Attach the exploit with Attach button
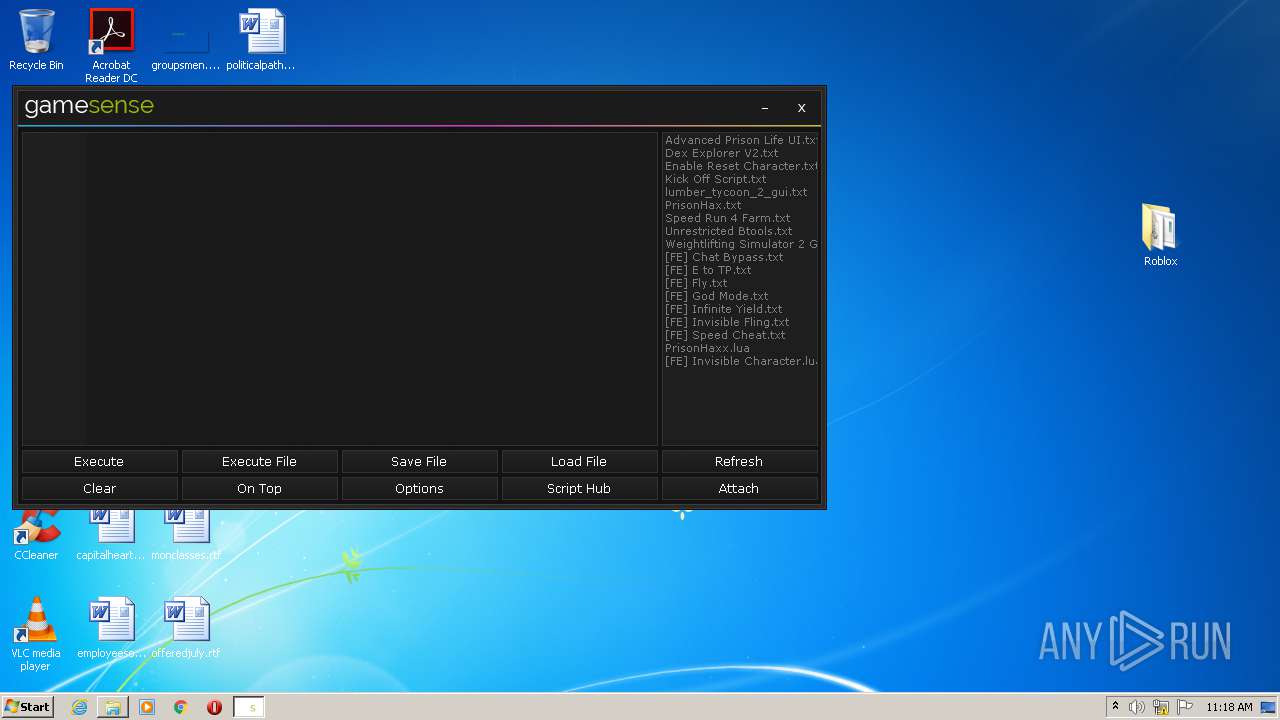1280x720 pixels. pos(739,488)
